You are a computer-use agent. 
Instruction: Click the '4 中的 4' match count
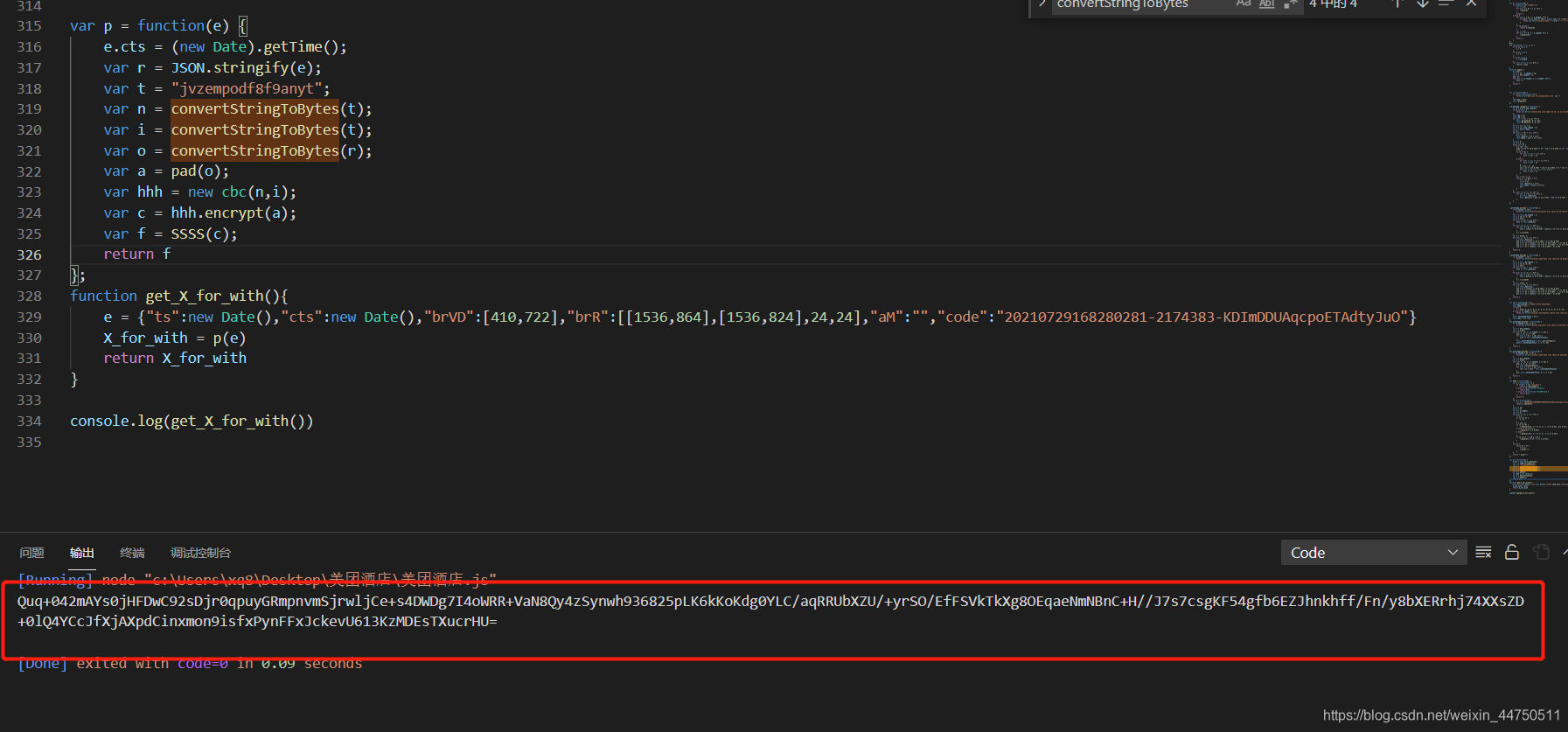coord(1333,4)
